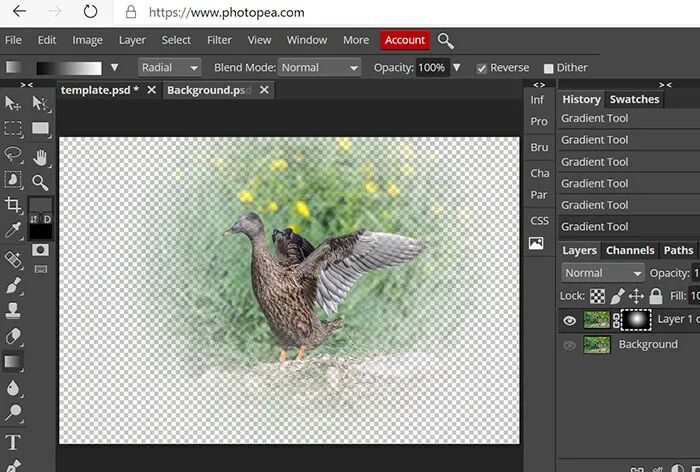Screen dimensions: 700x472
Task: Click the gradient preview swatch
Action: coord(69,68)
